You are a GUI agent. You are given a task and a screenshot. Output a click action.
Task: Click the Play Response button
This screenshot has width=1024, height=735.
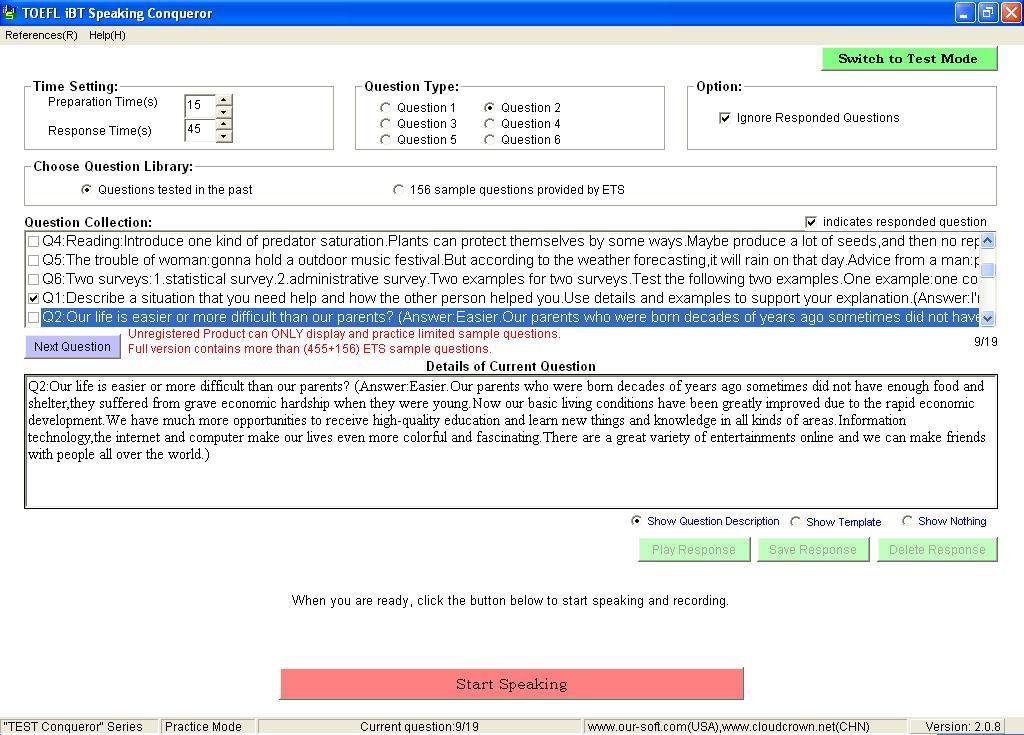[x=694, y=549]
